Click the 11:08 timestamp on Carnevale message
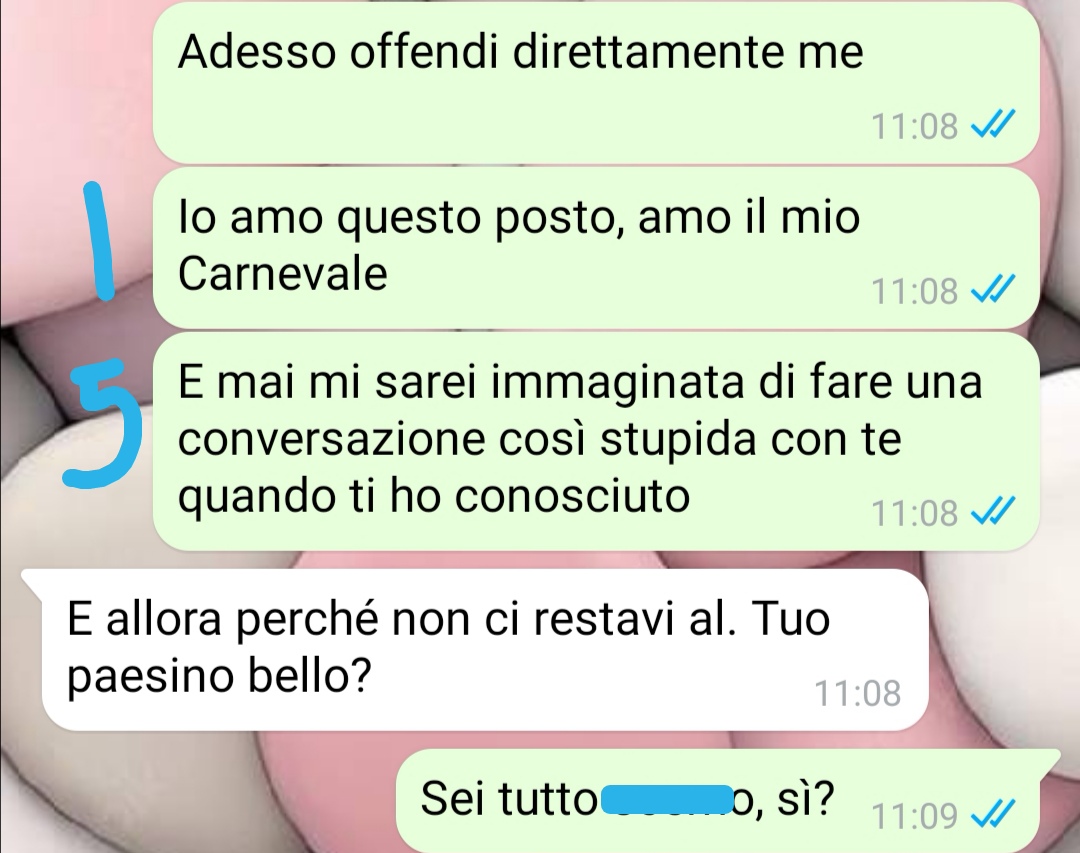1080x853 pixels. point(914,290)
